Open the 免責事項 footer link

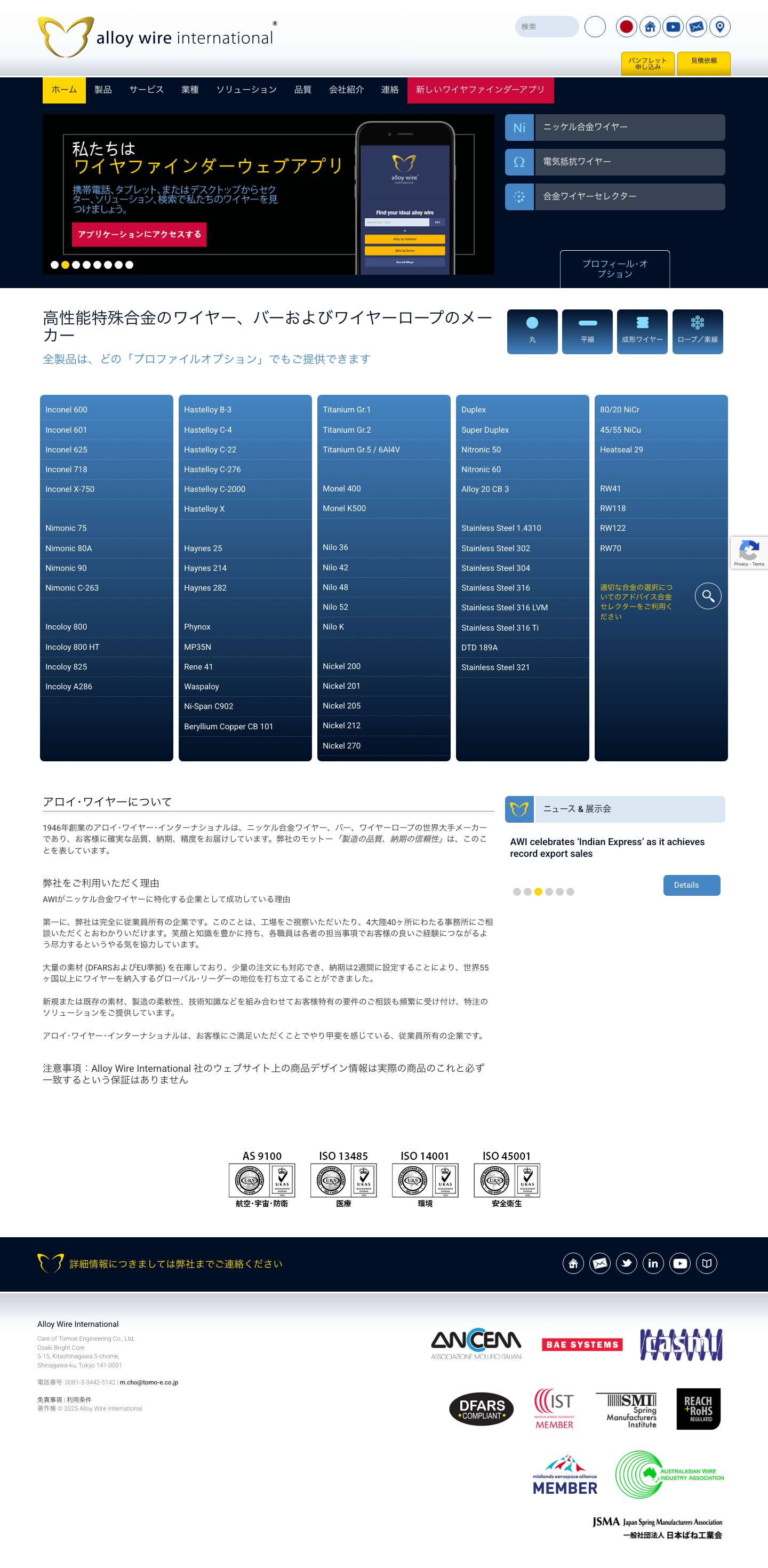click(49, 1399)
